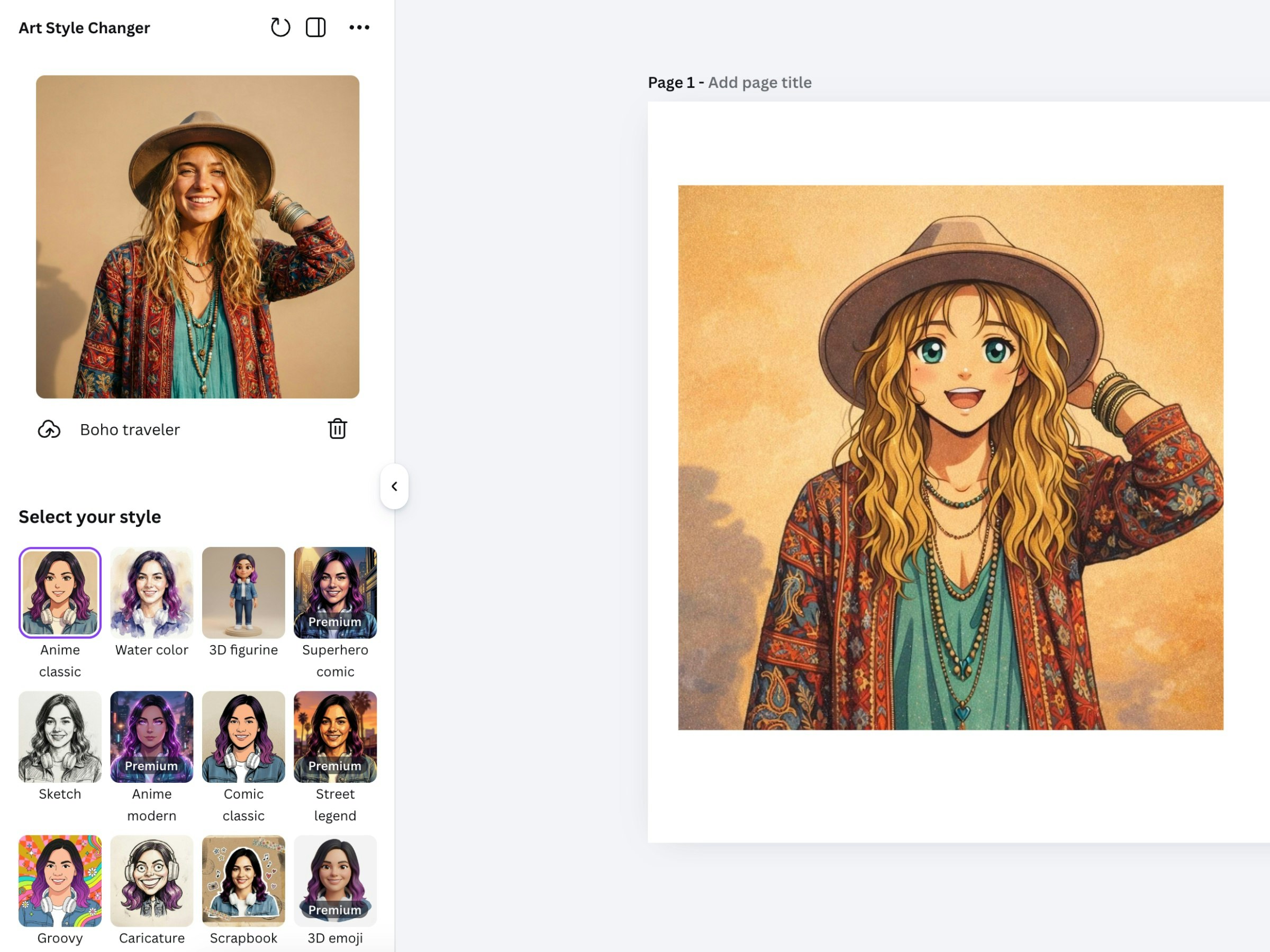Select the Anime classic style
The image size is (1270, 952).
pos(60,593)
